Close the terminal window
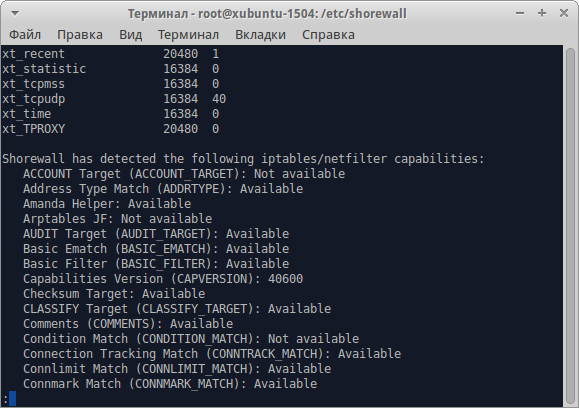 click(563, 13)
